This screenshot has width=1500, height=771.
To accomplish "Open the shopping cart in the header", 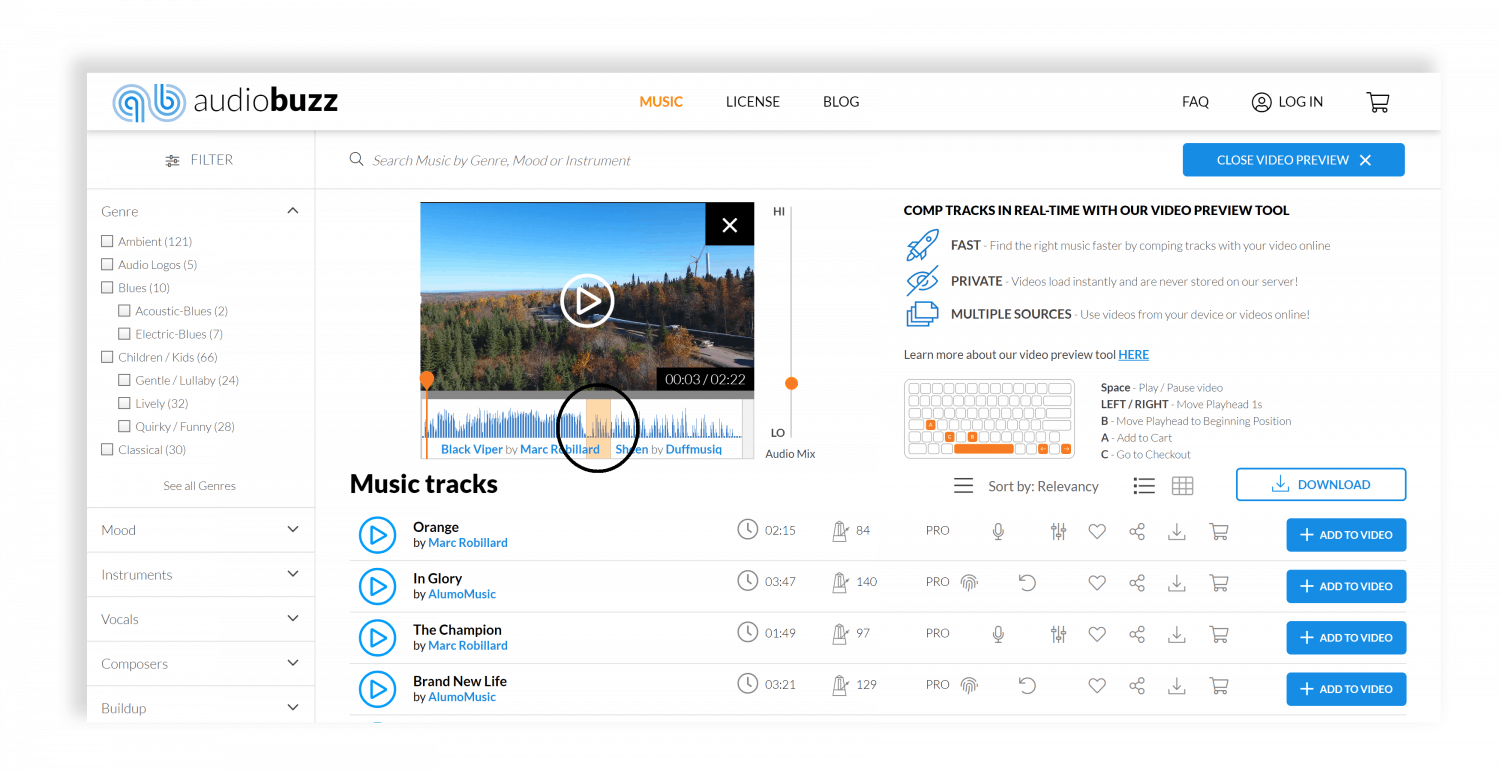I will pyautogui.click(x=1377, y=101).
